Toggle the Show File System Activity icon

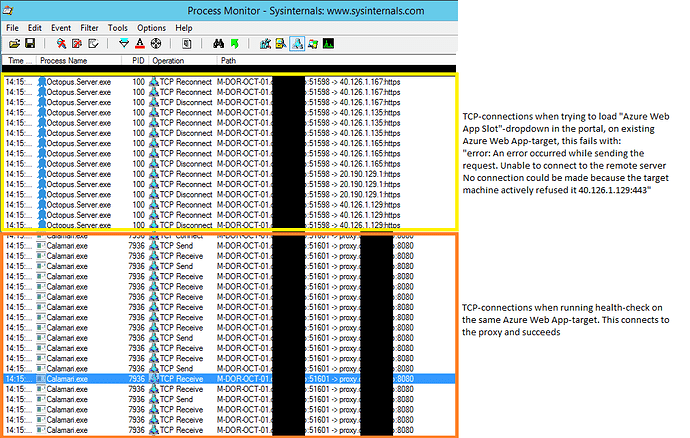[281, 44]
